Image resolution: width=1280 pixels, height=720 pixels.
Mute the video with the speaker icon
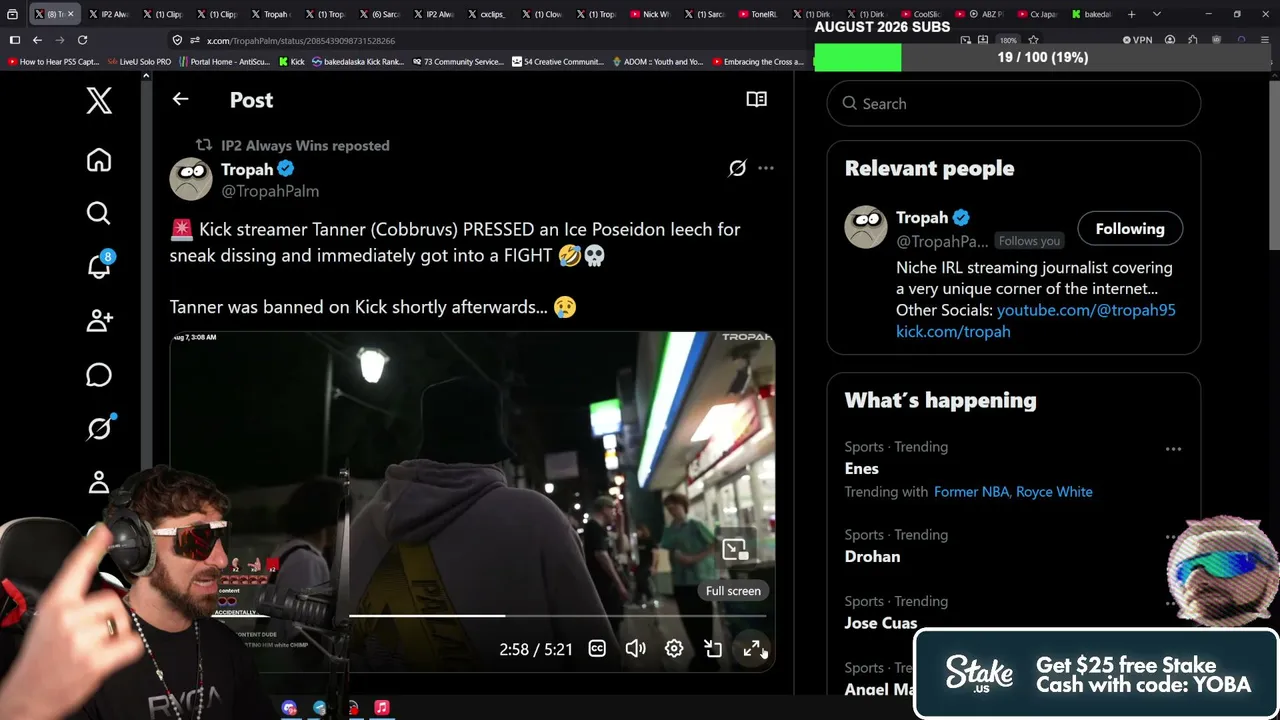tap(635, 649)
